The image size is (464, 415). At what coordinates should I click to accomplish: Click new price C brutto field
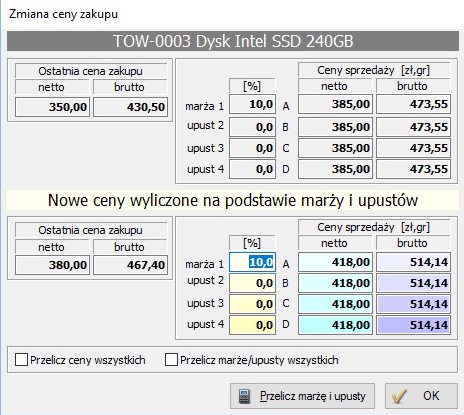413,304
